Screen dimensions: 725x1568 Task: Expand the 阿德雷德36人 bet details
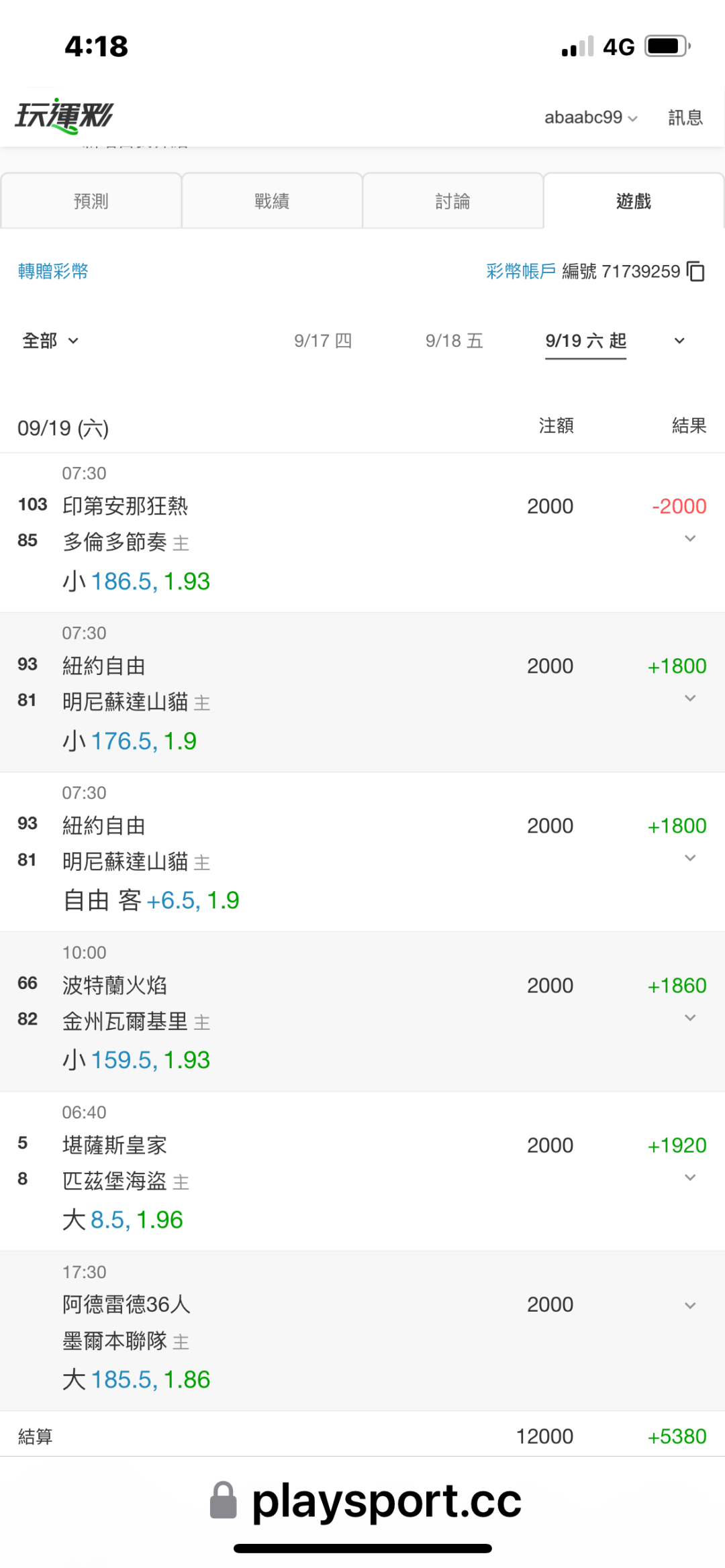(x=690, y=1305)
